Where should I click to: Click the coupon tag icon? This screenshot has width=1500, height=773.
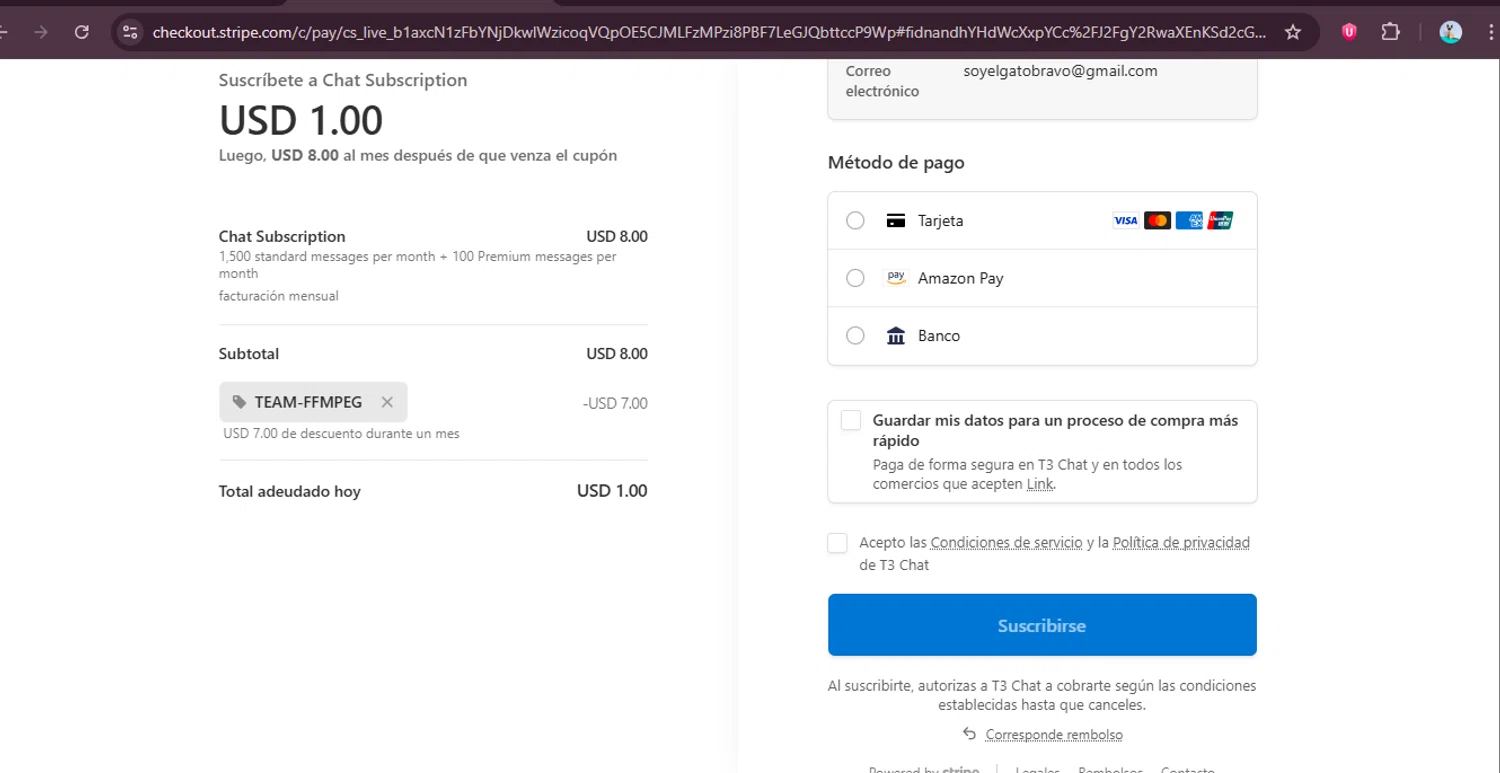coord(239,402)
